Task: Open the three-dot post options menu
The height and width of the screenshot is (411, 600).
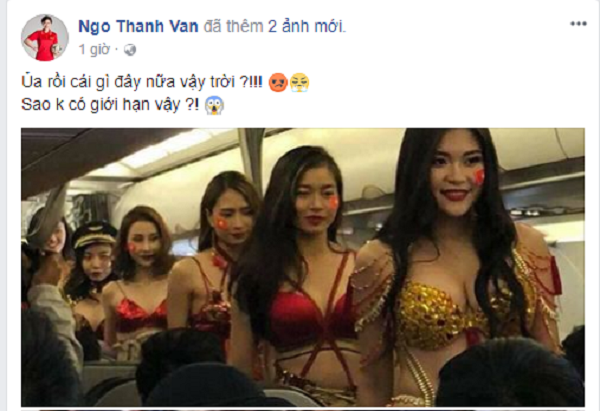Action: pyautogui.click(x=578, y=24)
